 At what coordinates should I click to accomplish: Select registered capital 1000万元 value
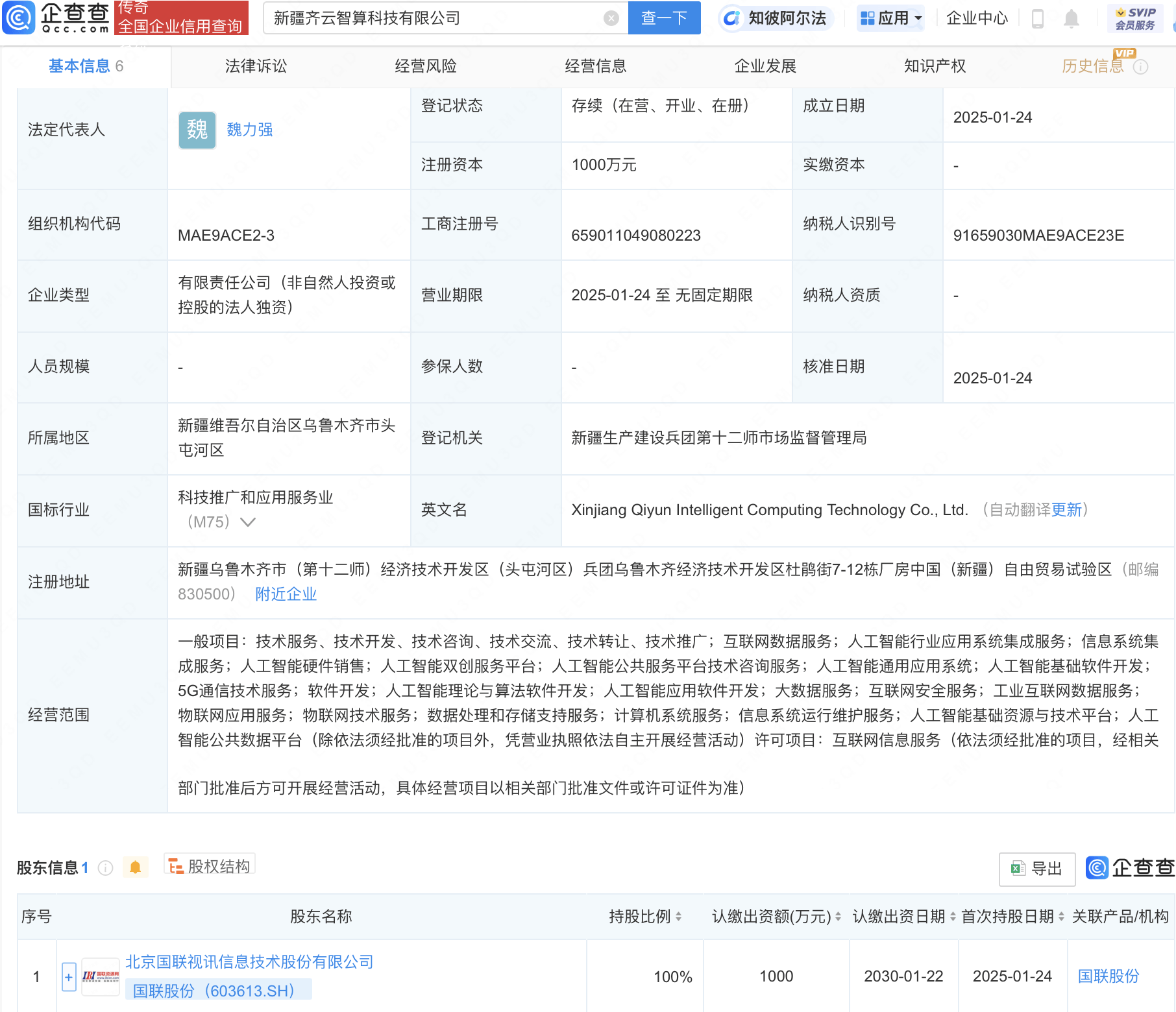tap(604, 165)
